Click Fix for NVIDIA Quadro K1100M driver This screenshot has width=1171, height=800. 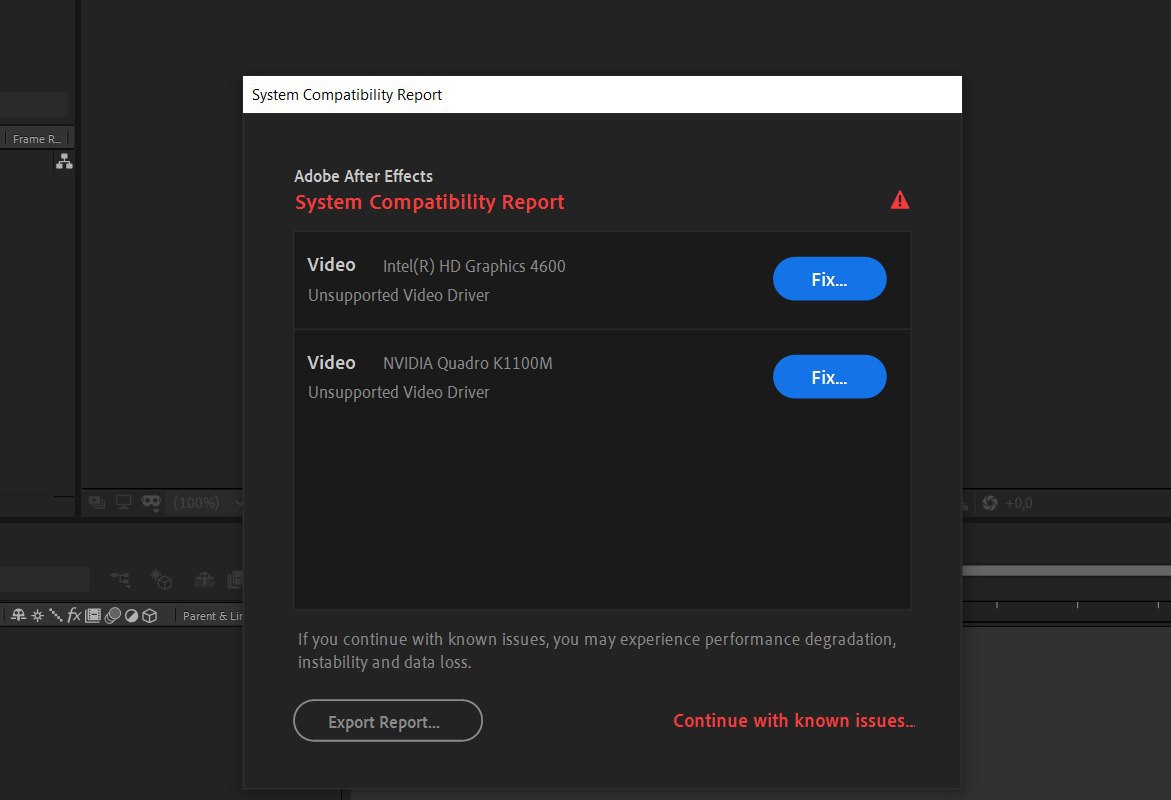[x=829, y=377]
